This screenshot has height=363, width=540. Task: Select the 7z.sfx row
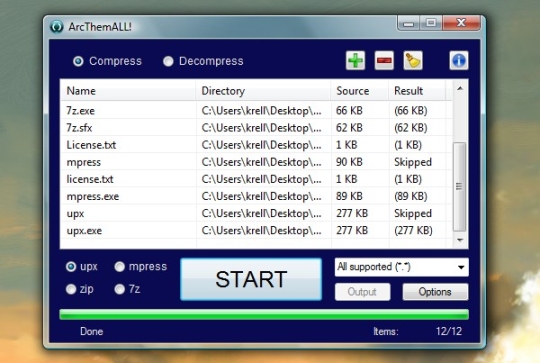click(256, 128)
